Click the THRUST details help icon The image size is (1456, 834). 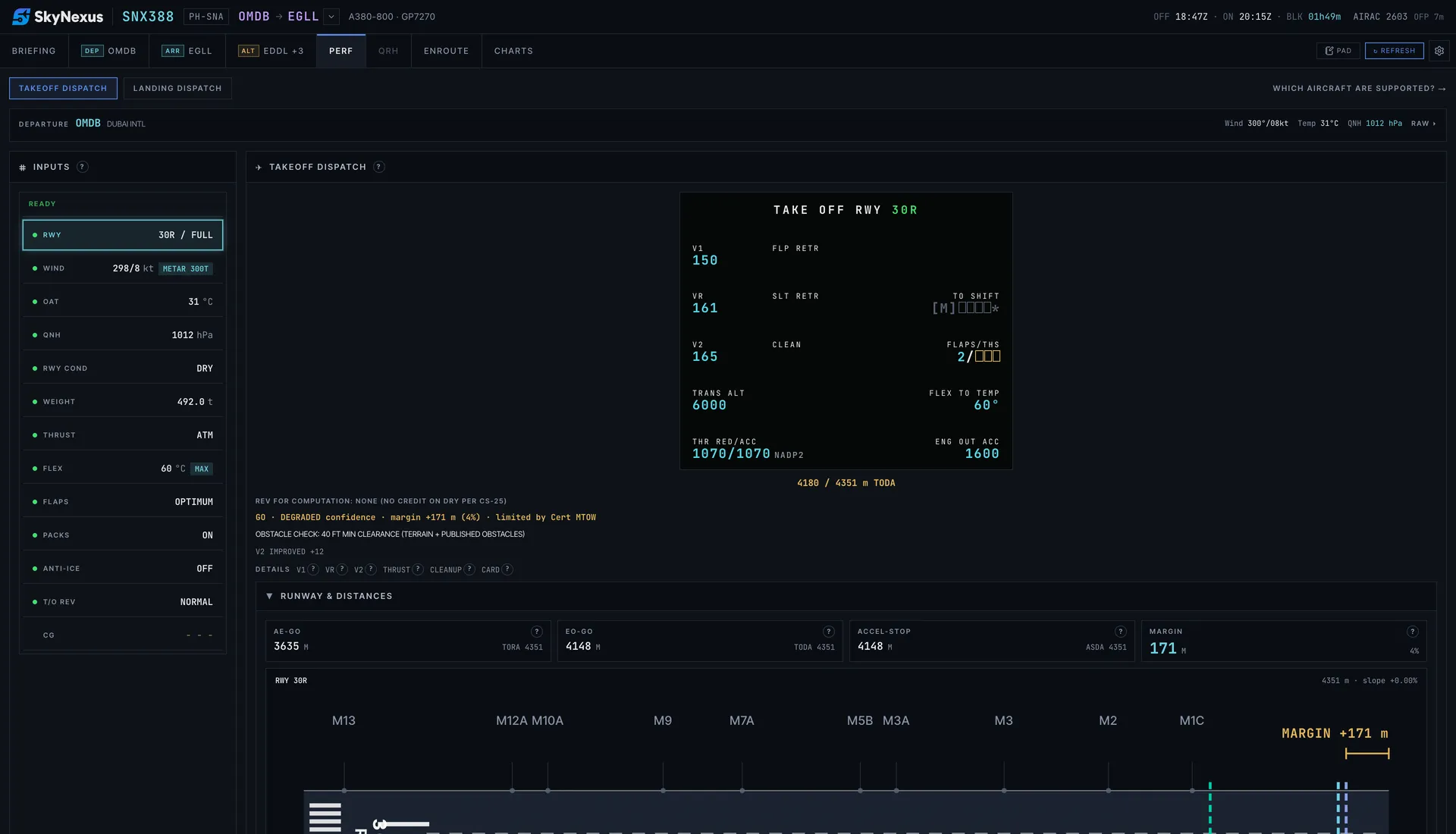pos(418,569)
